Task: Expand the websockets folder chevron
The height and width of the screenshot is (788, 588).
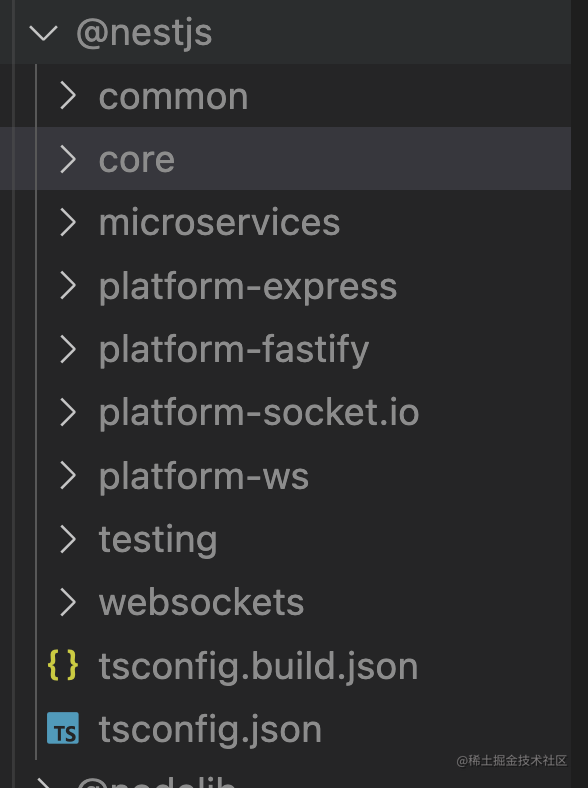Action: 68,602
